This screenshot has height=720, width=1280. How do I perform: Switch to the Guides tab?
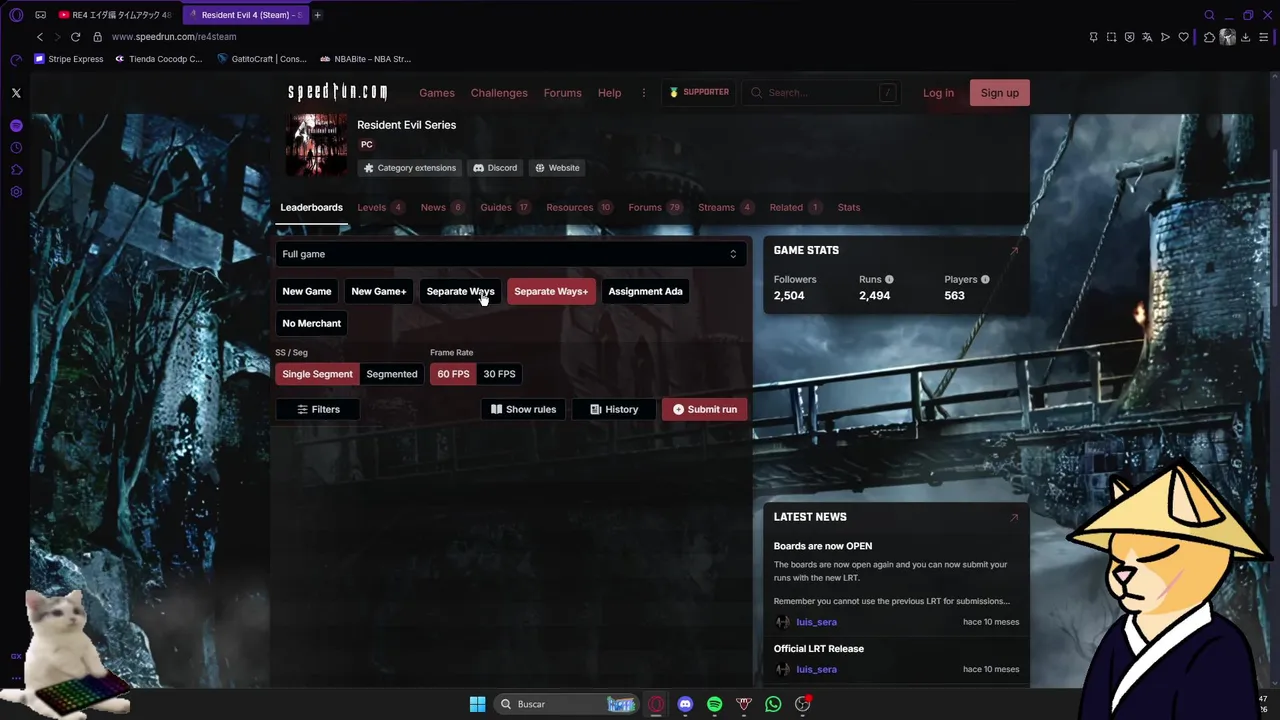point(505,207)
